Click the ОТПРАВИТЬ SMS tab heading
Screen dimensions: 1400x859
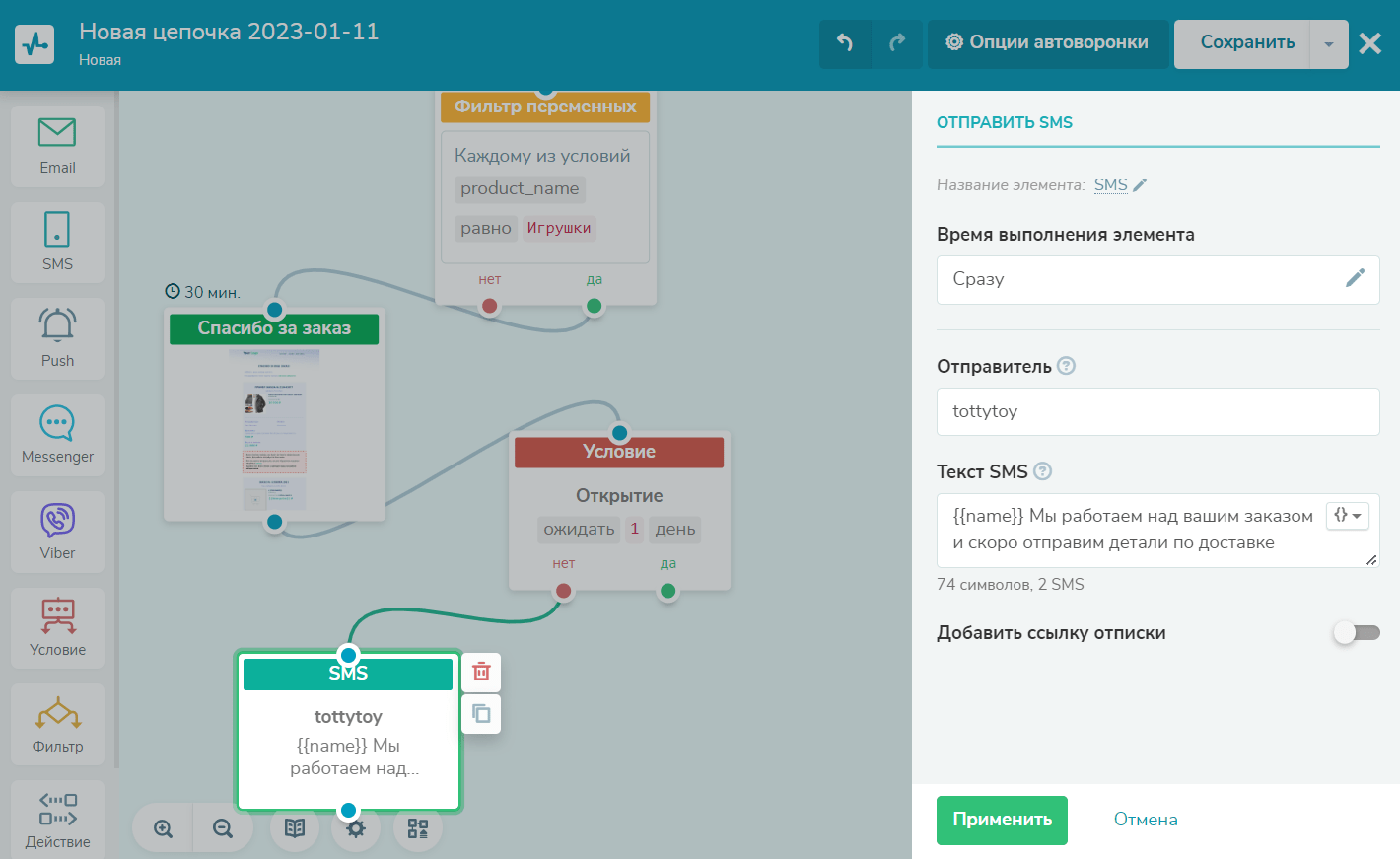click(x=1005, y=122)
